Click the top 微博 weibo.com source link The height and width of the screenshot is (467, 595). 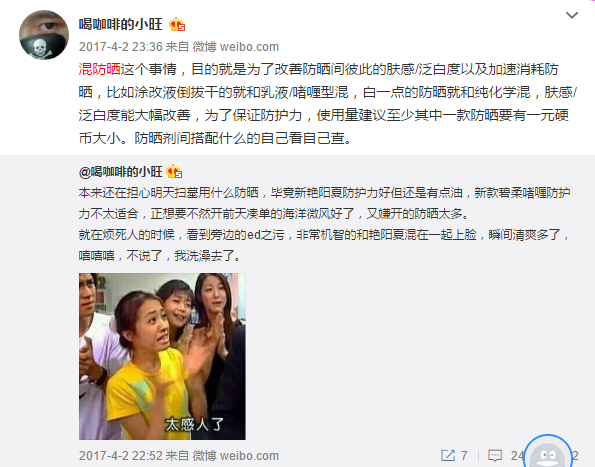pos(236,47)
